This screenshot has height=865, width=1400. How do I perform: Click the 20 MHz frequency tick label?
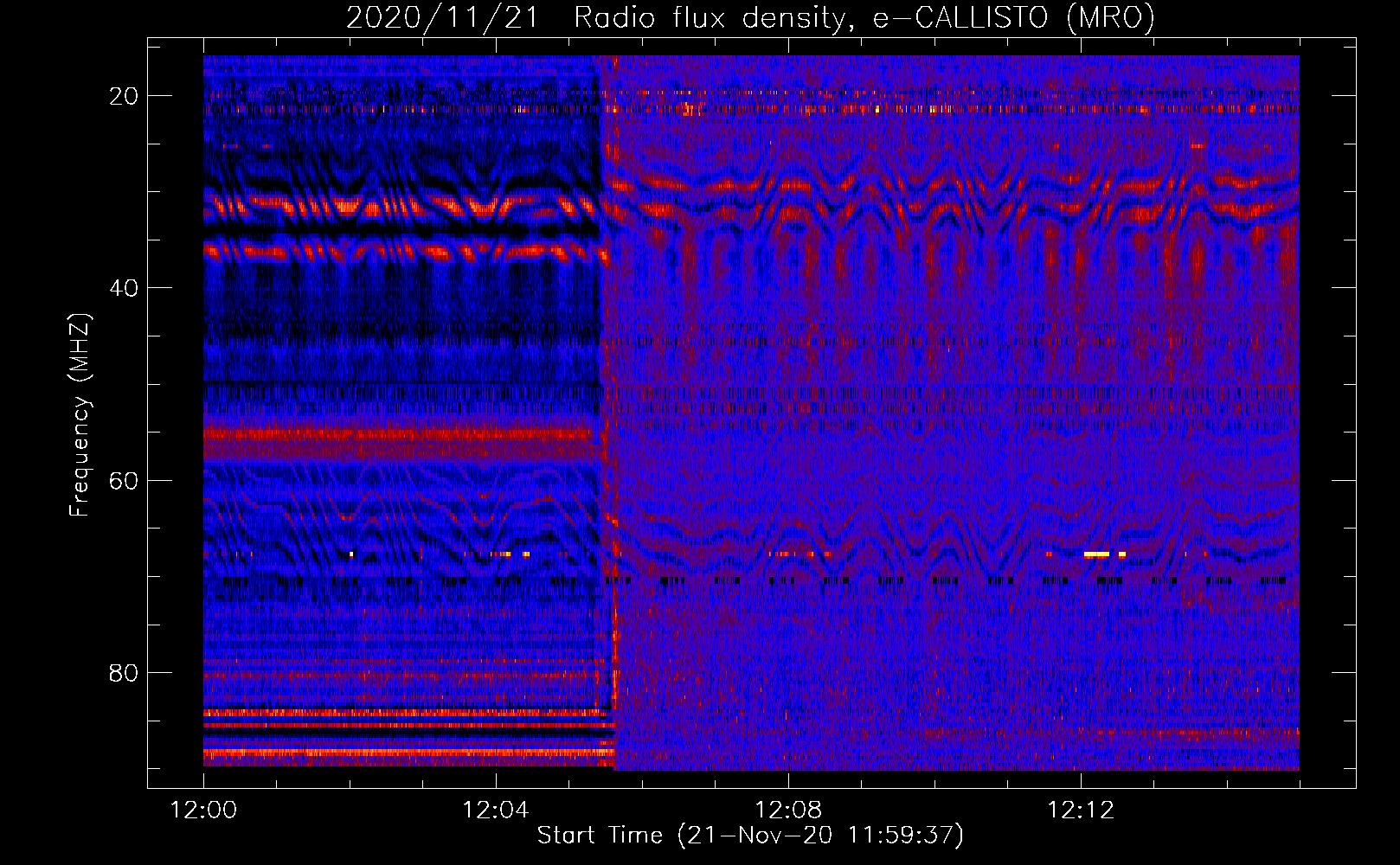click(x=124, y=96)
